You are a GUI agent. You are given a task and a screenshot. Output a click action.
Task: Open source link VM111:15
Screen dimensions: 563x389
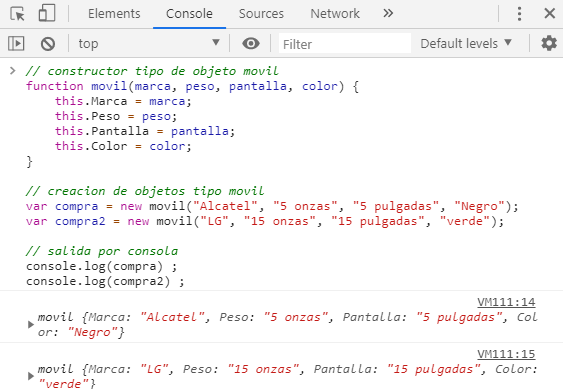pos(506,354)
